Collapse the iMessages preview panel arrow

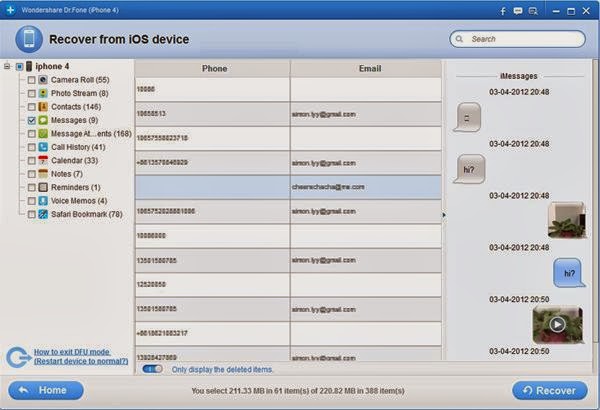point(444,215)
